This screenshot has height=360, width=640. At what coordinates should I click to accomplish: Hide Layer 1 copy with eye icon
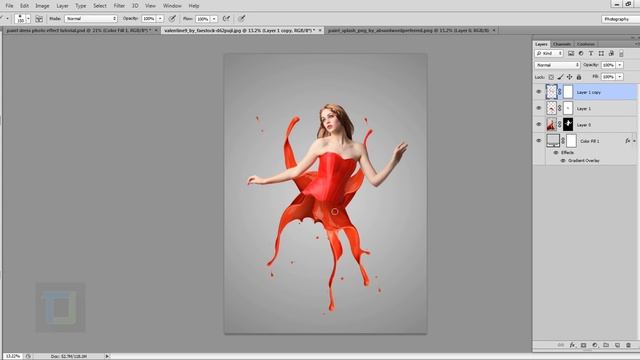tap(538, 92)
